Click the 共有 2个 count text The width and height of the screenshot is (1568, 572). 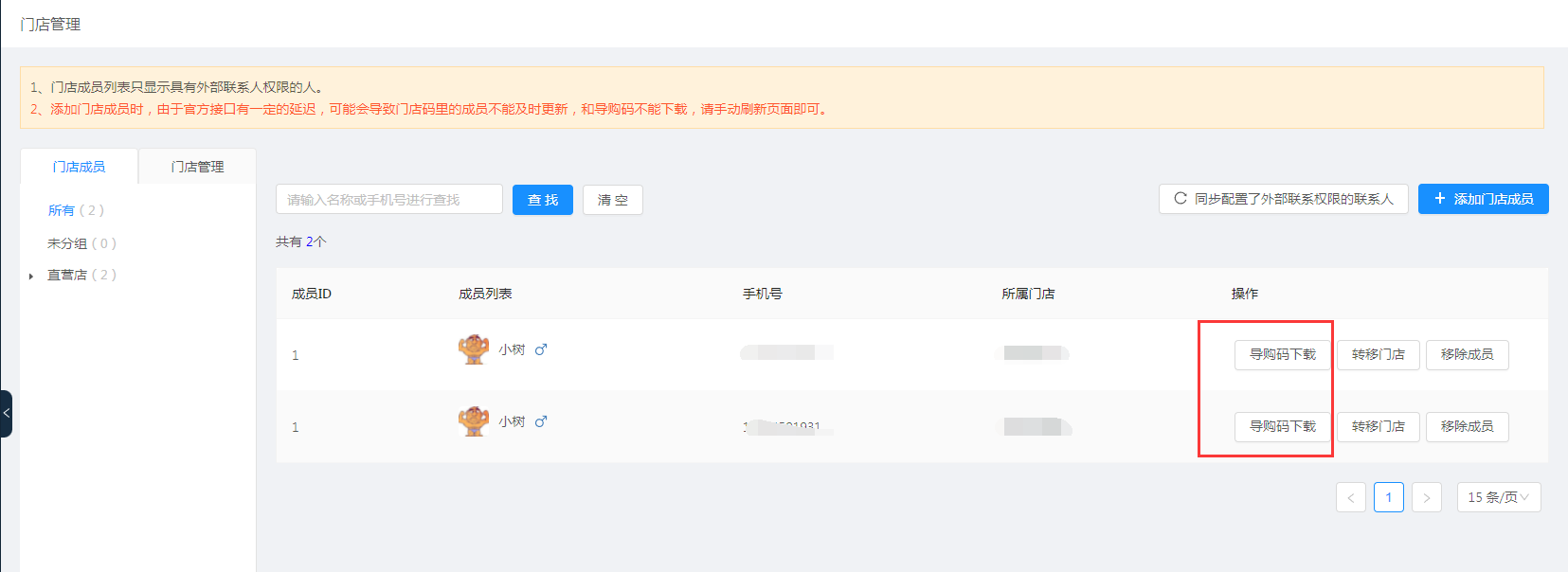pos(301,241)
